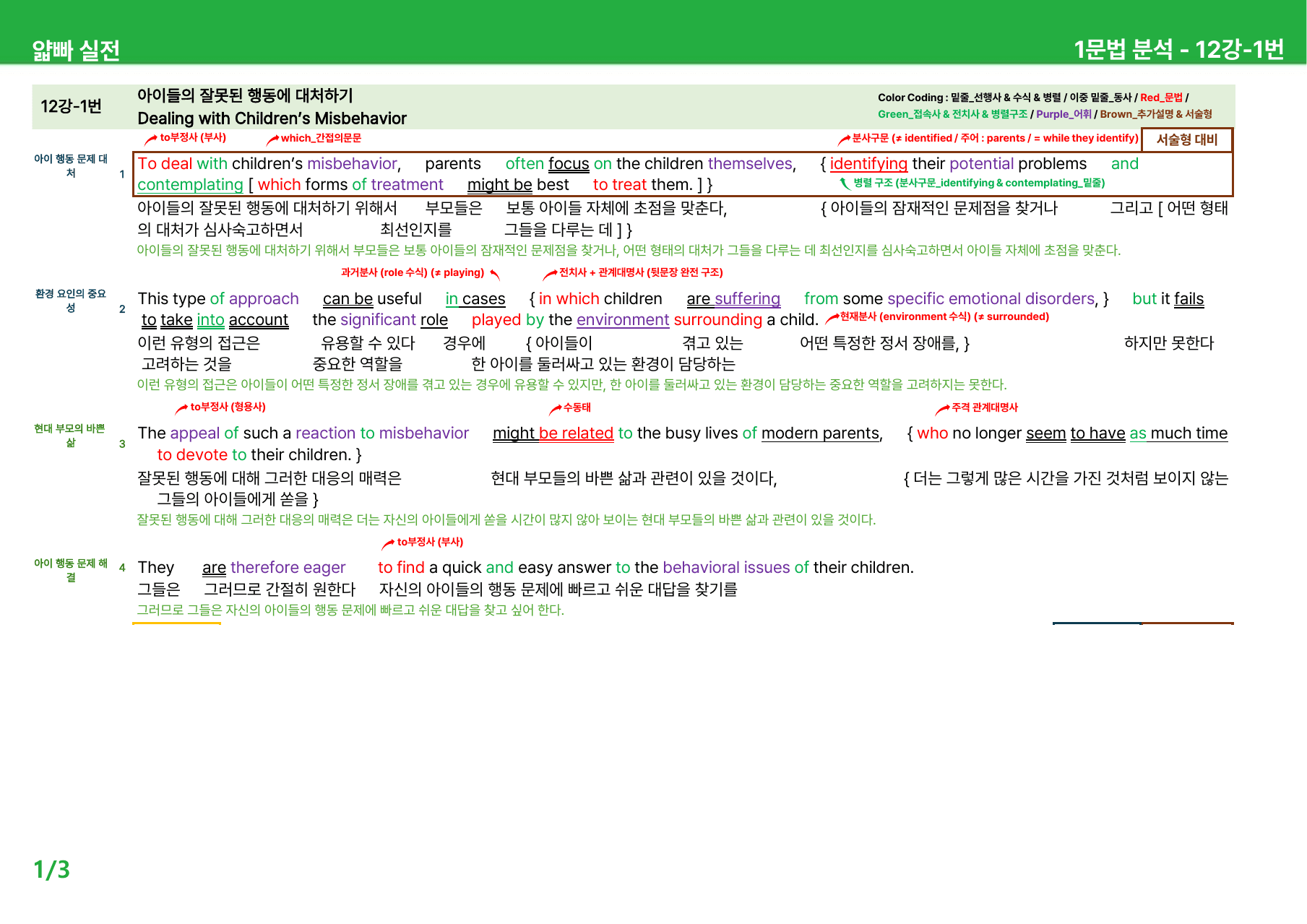The height and width of the screenshot is (924, 1307).
Task: Click the Korean title '아이들의 잘못된 행동에 대처하기'
Action: (x=245, y=95)
